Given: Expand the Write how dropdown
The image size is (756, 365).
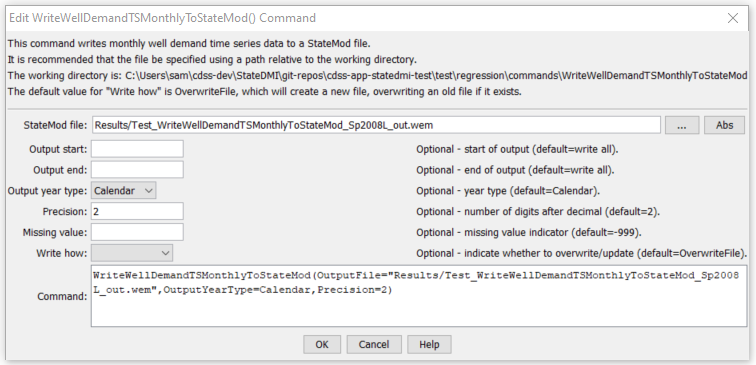Looking at the screenshot, I should point(132,253).
